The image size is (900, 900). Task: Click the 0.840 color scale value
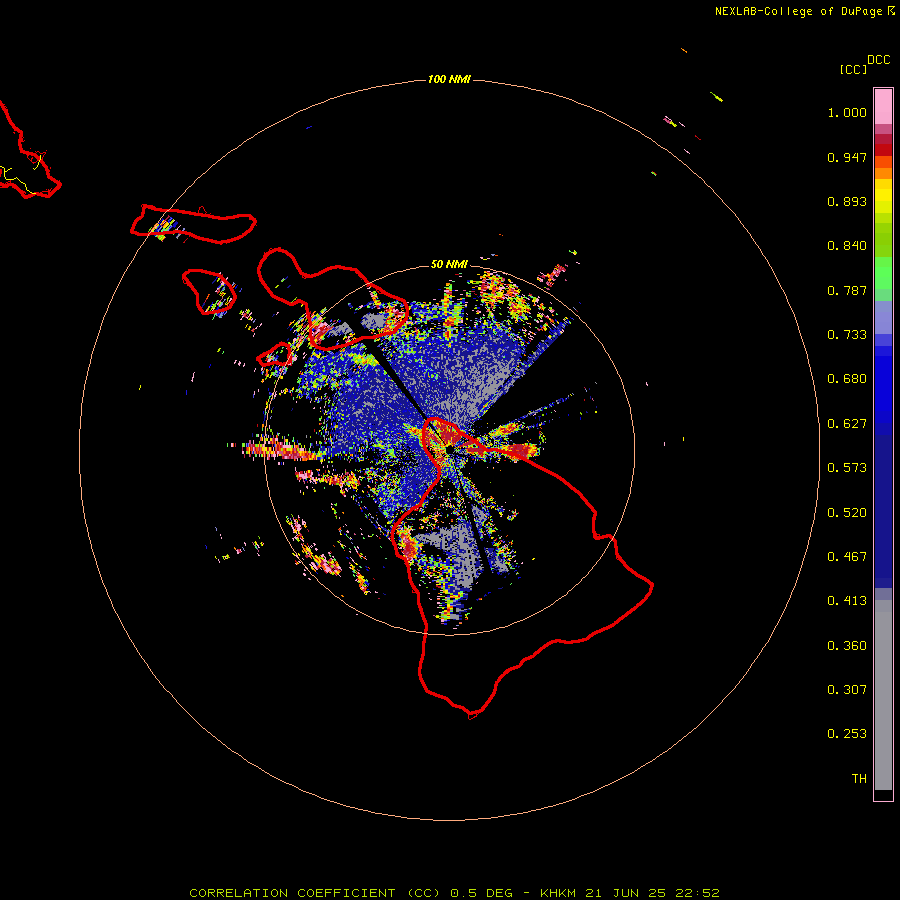click(x=847, y=246)
